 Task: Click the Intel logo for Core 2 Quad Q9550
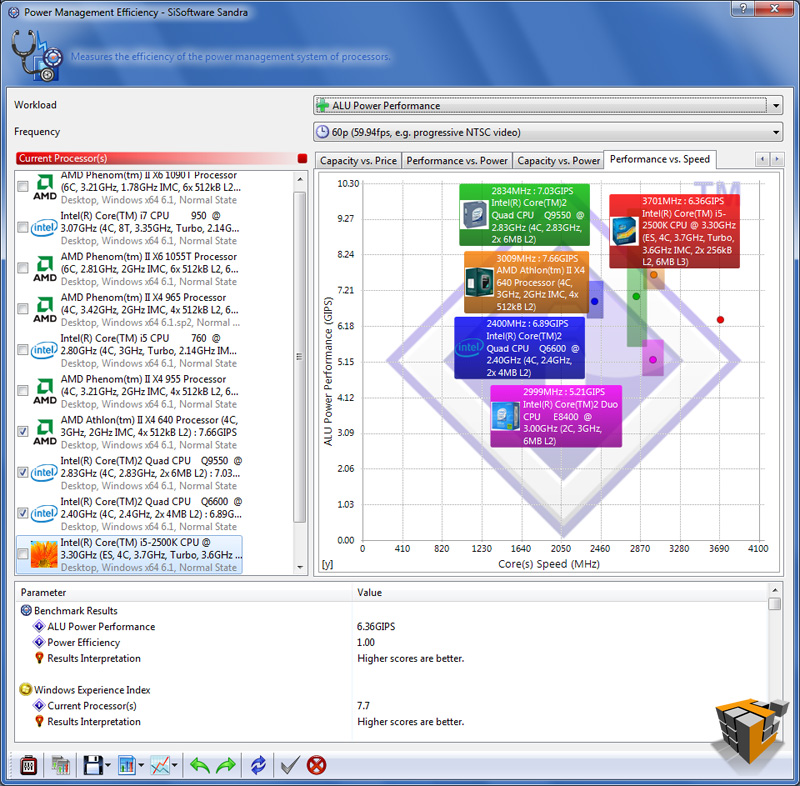pos(44,472)
